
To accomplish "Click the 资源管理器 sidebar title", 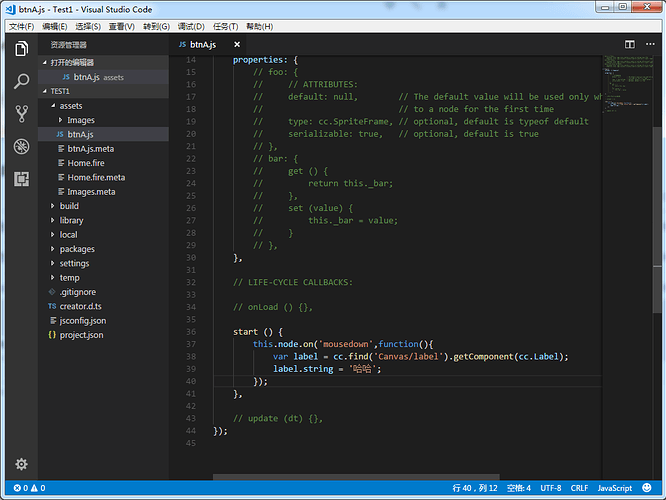I will pos(68,45).
